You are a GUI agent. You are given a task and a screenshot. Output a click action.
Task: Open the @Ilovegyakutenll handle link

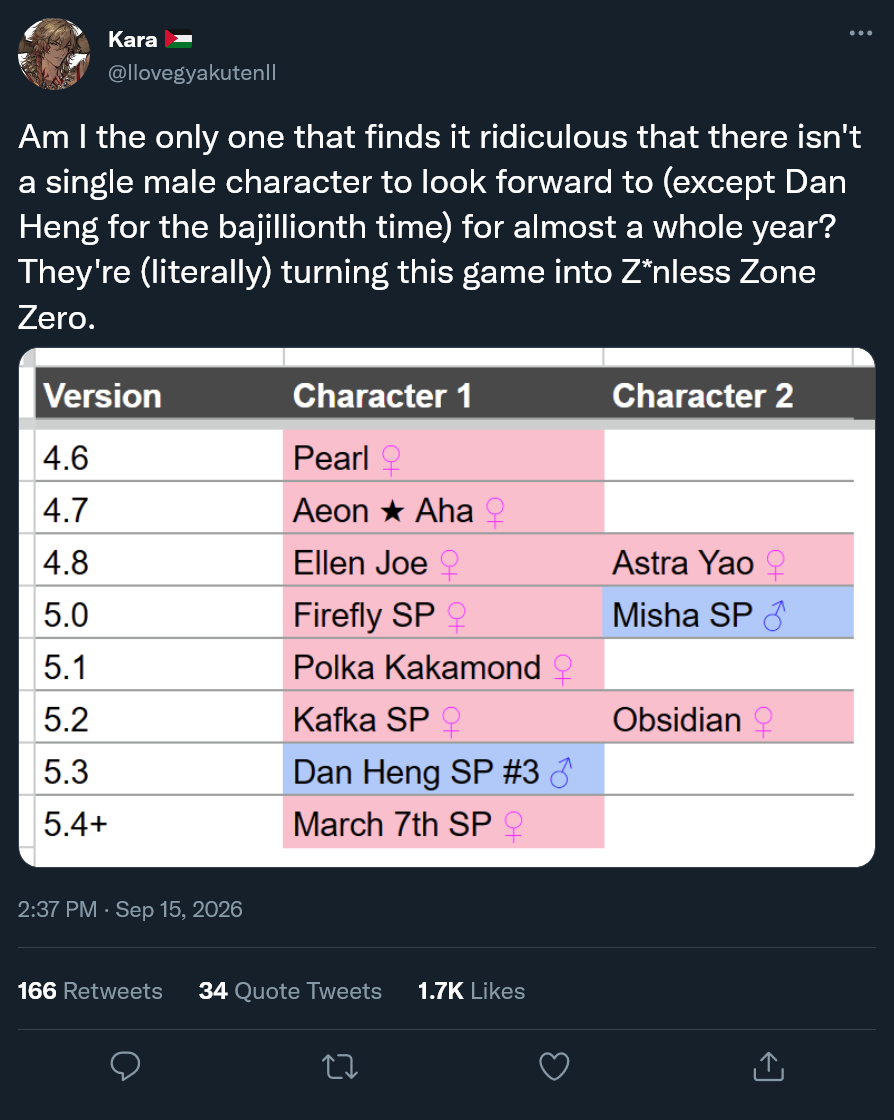click(x=192, y=73)
